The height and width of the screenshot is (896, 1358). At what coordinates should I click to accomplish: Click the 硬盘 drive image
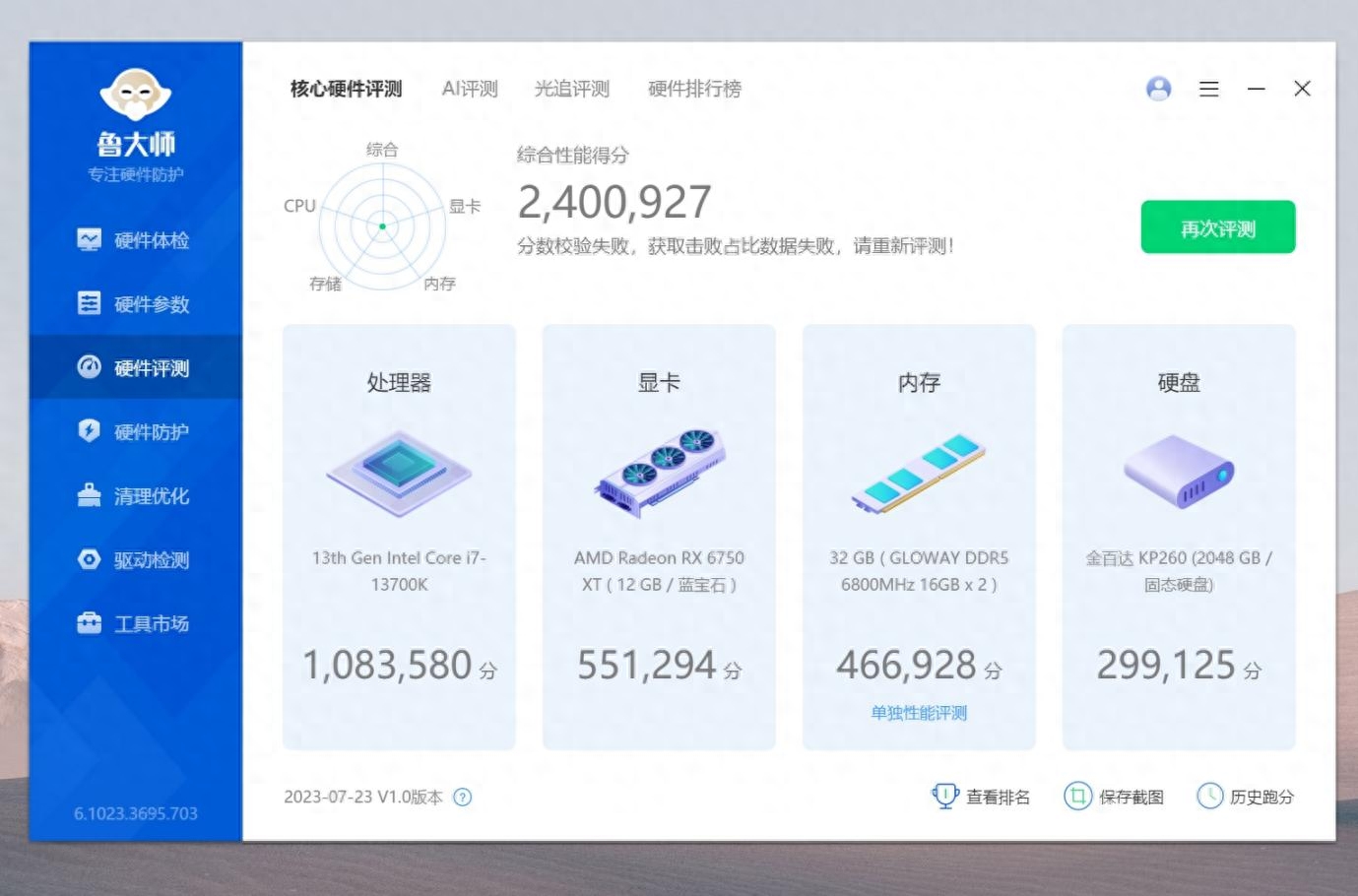[1179, 473]
